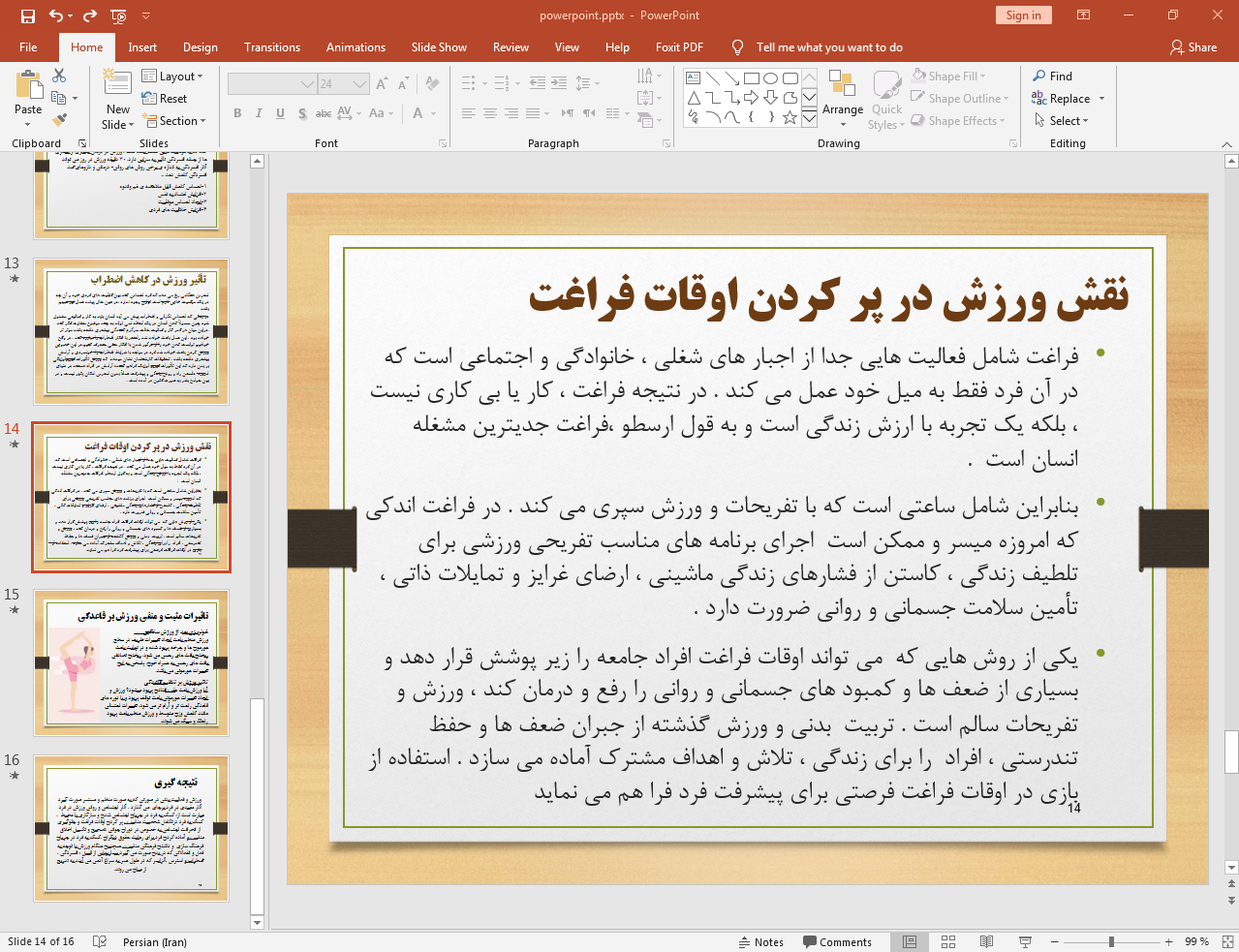1239x952 pixels.
Task: Toggle Slide Sorter view in status bar
Action: click(947, 941)
